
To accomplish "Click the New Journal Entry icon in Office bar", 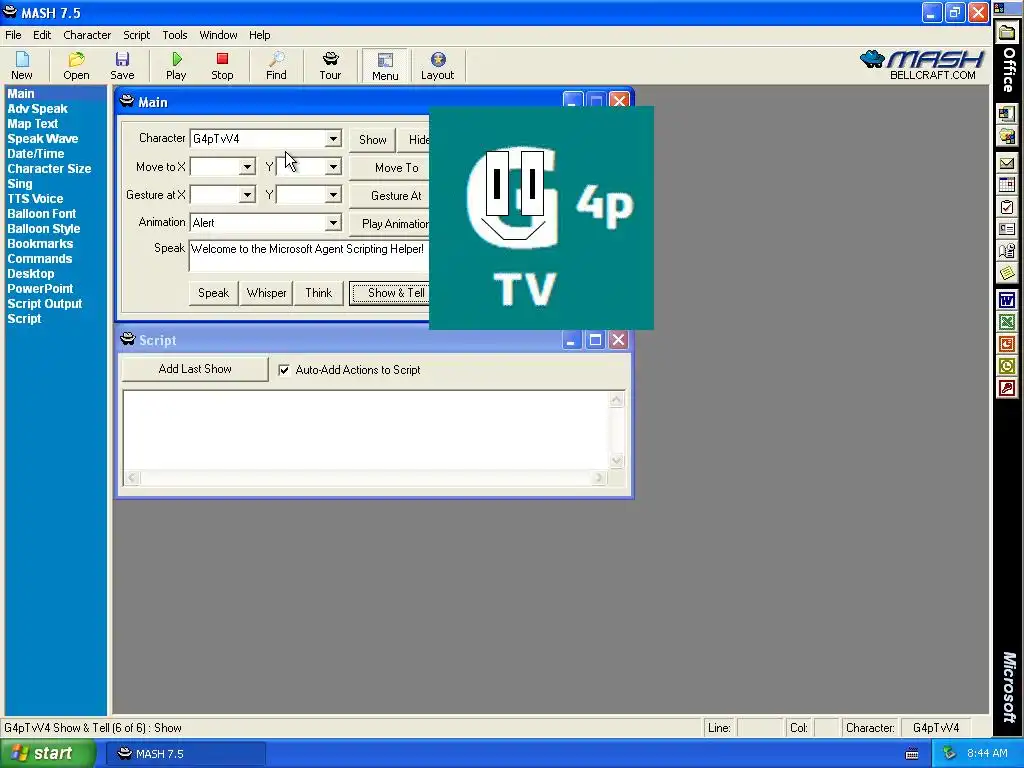I will click(x=1007, y=251).
